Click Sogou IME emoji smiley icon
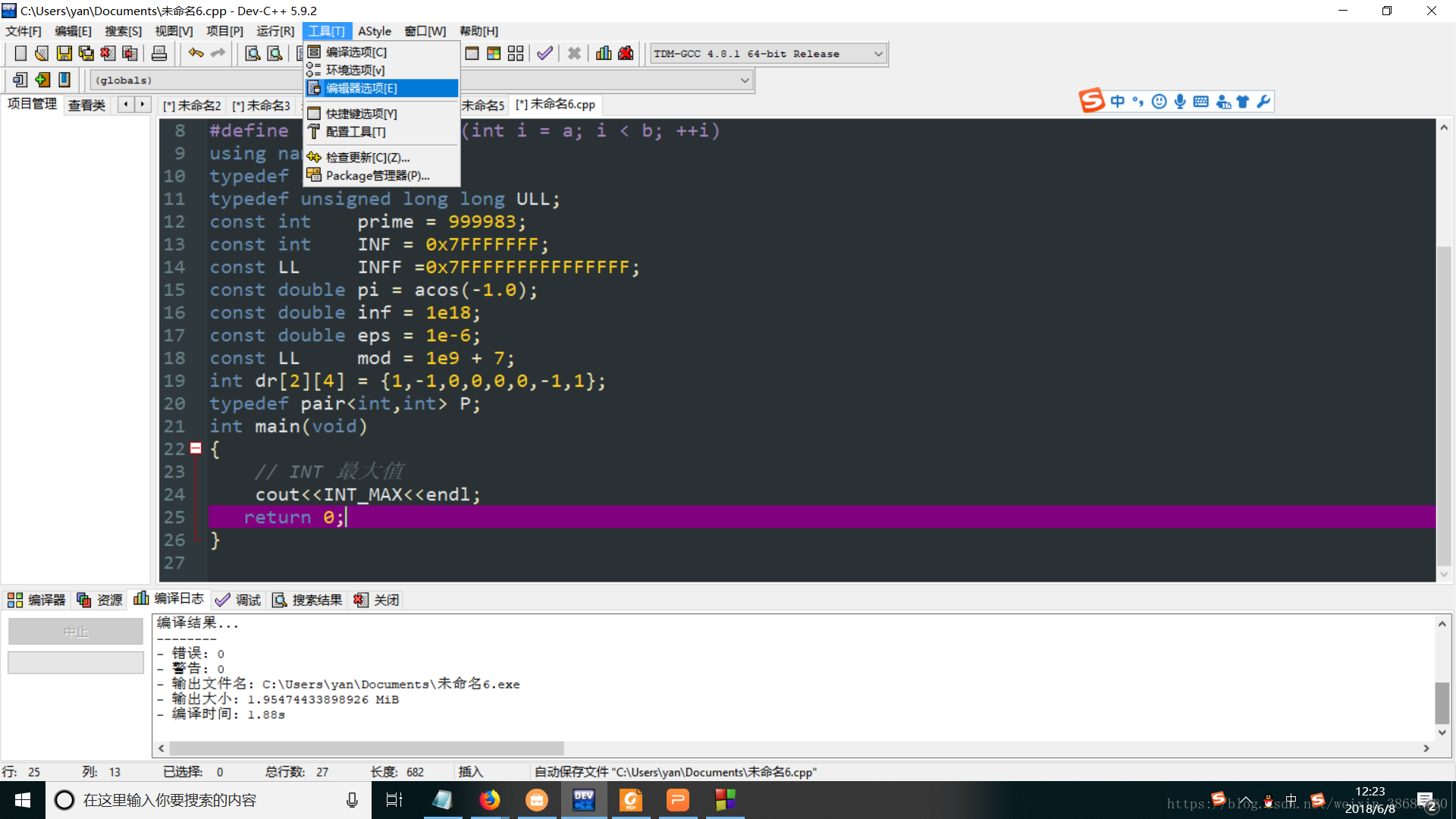 coord(1159,102)
